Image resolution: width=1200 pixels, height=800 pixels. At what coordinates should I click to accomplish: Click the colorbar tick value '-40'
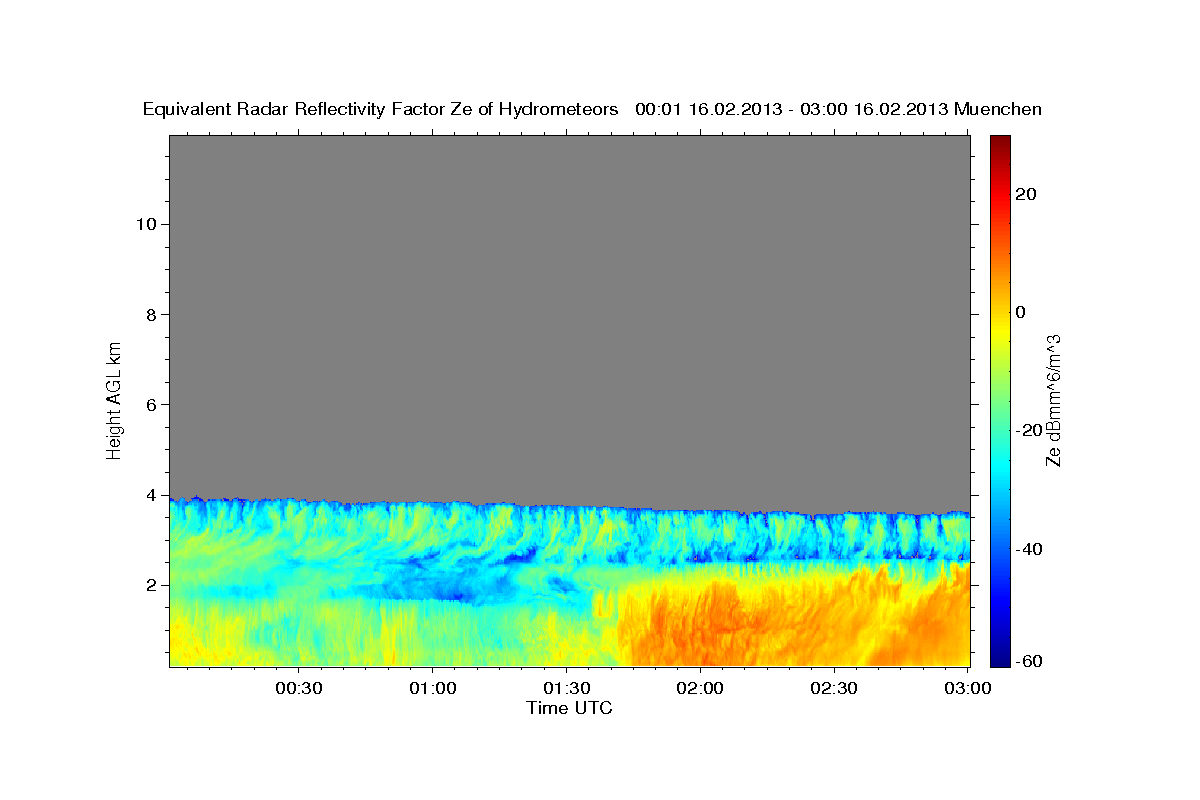[1027, 549]
